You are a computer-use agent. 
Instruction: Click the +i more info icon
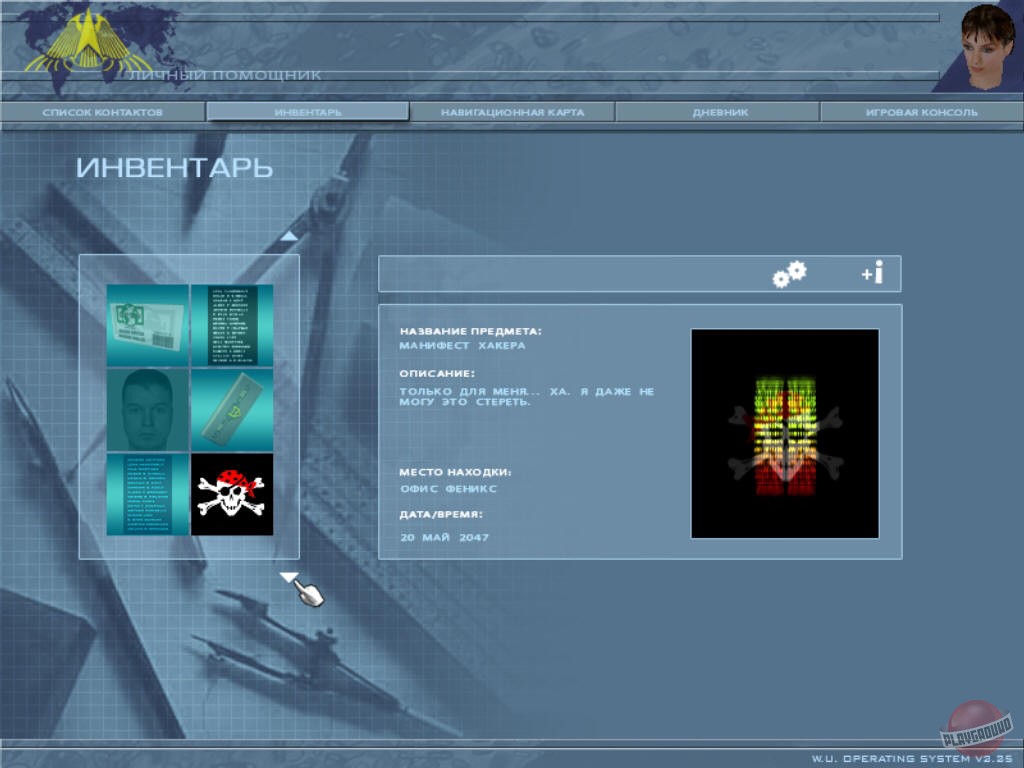pyautogui.click(x=872, y=273)
